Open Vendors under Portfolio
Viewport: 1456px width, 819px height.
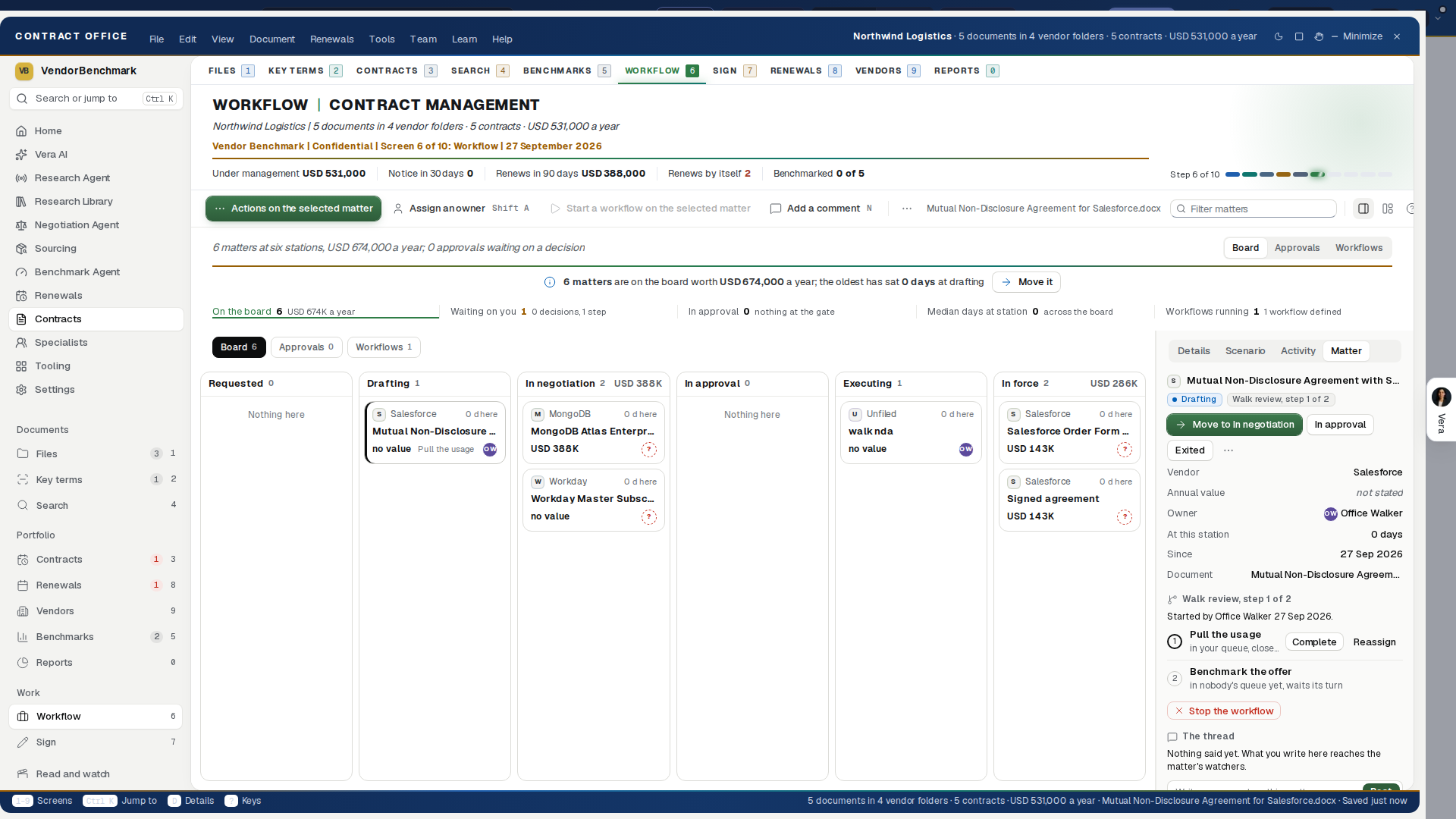click(x=96, y=610)
